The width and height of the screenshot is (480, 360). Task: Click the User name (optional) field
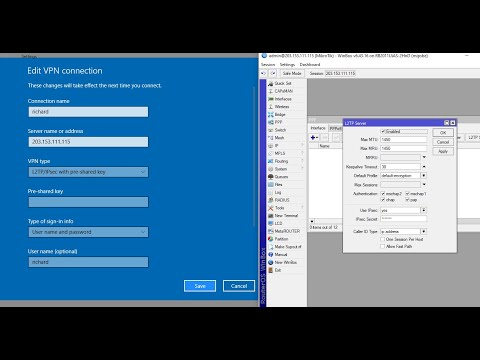88,262
